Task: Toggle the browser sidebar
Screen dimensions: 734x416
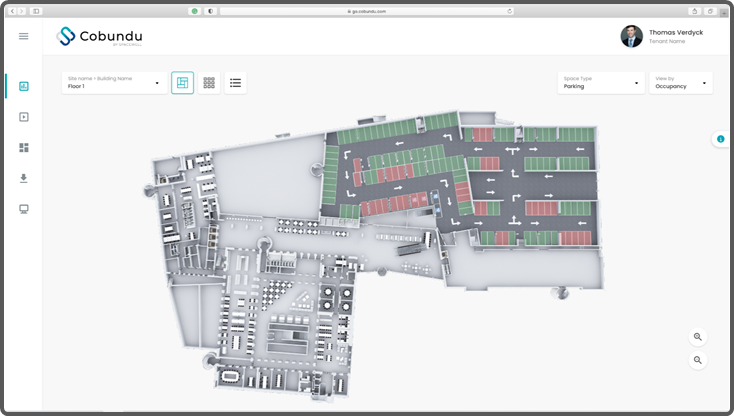Action: (36, 11)
